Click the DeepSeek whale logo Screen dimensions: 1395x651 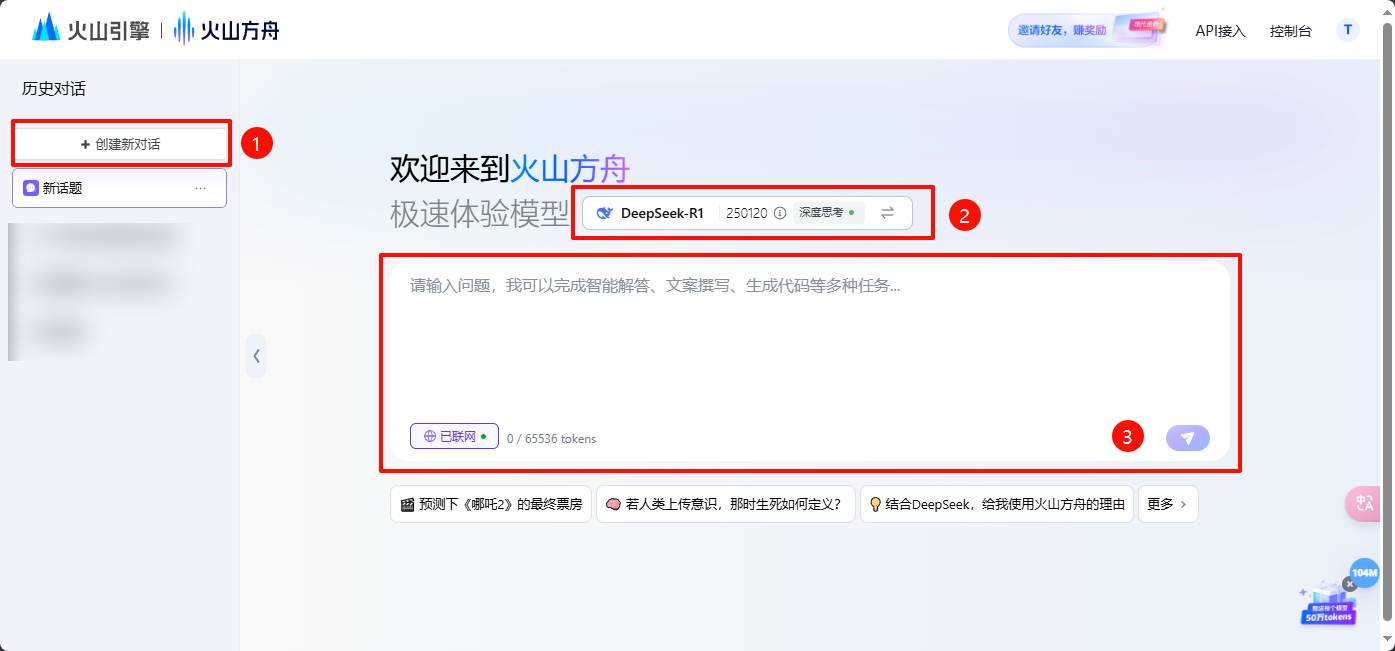coord(604,213)
